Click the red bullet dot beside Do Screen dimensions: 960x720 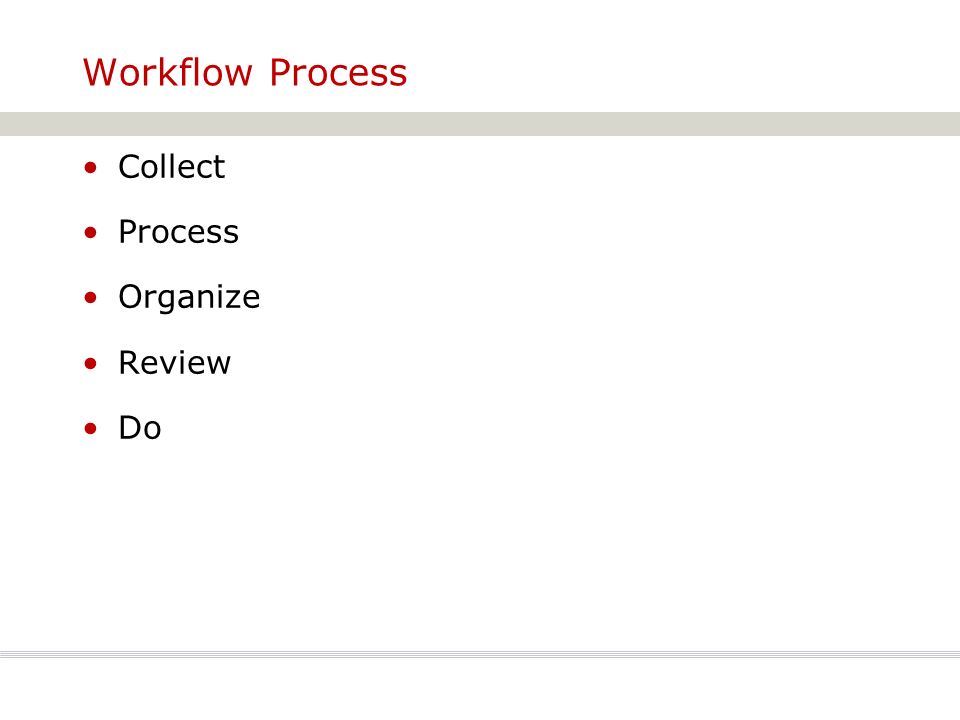coord(91,429)
